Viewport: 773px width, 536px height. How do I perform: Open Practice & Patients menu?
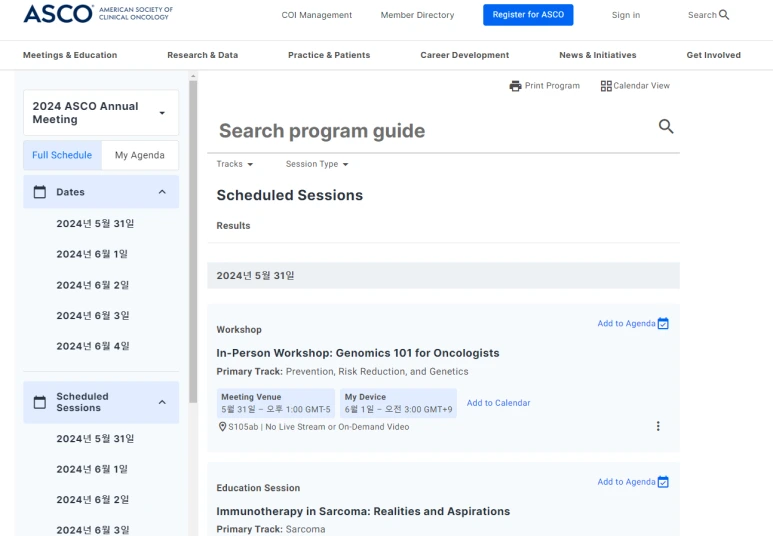click(x=329, y=55)
